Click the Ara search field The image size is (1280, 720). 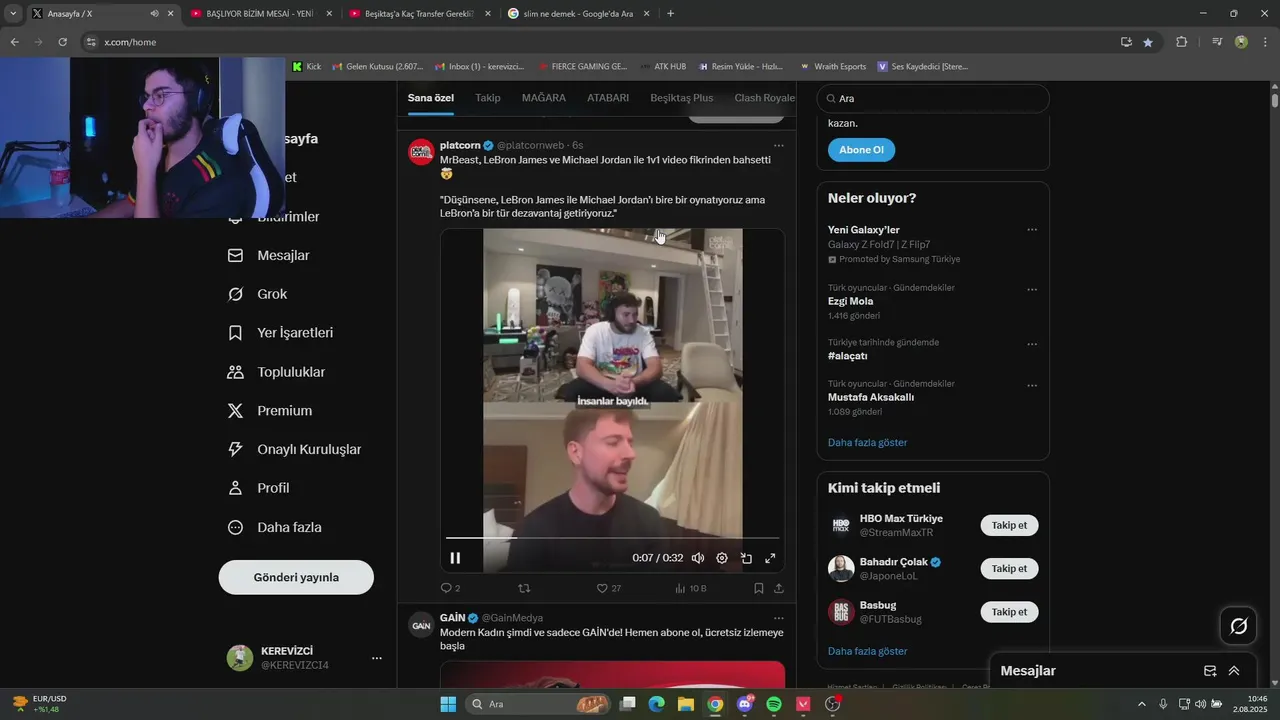point(933,98)
